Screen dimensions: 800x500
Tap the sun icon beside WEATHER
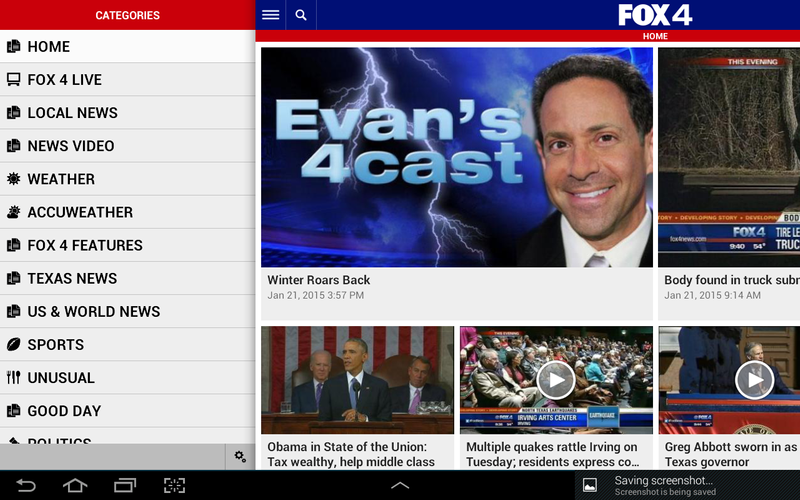[14, 179]
